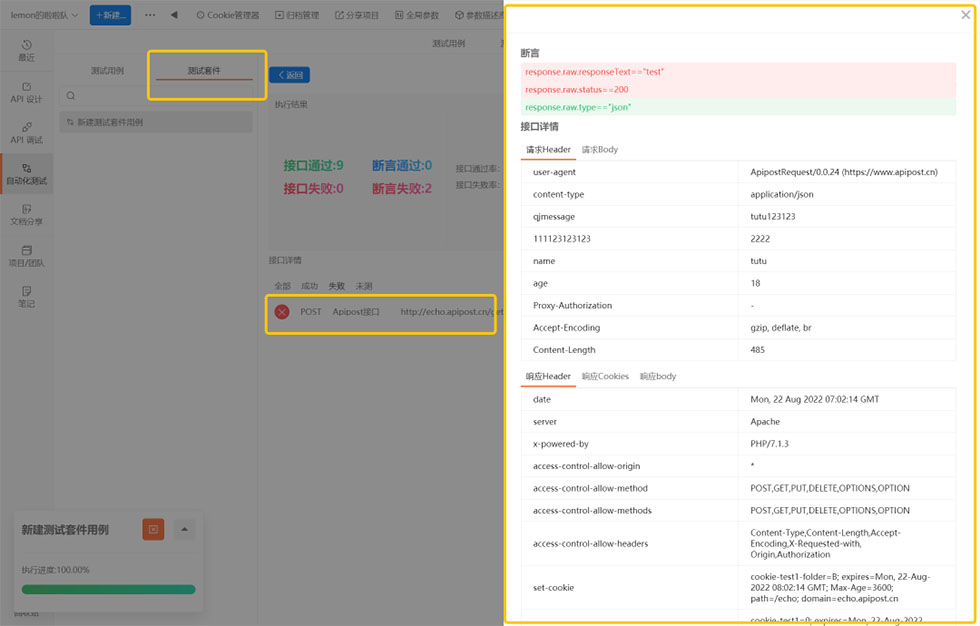Click the Apipost接口 name in the POST row
Viewport: 980px width, 626px height.
[356, 312]
